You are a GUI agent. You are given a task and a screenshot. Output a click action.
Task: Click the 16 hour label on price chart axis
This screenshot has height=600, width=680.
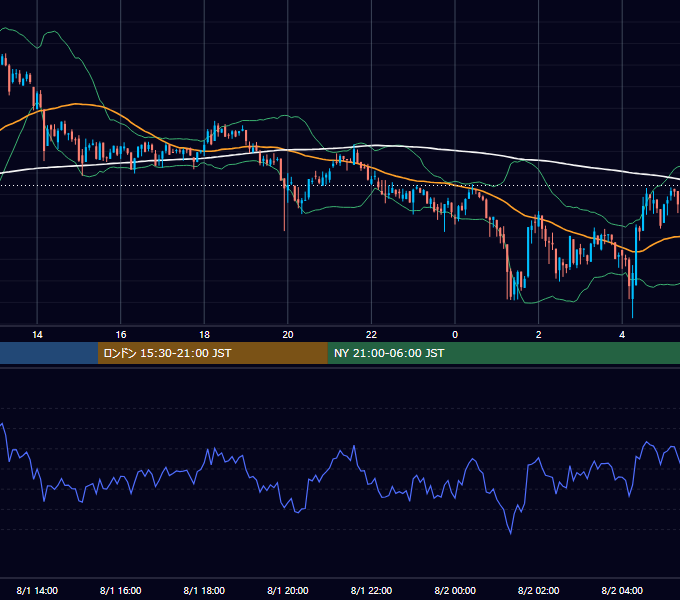(121, 335)
